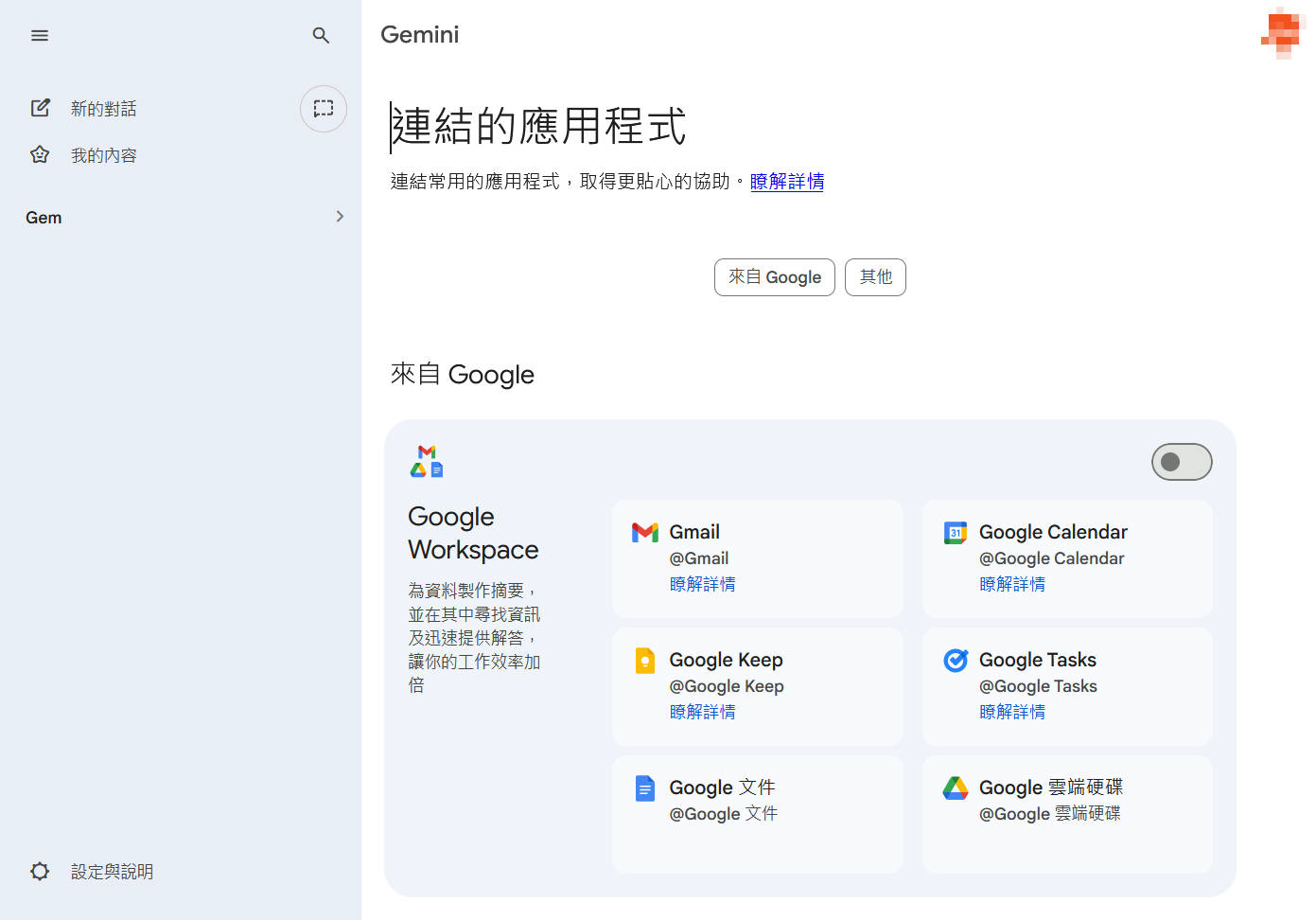The image size is (1316, 920).
Task: Open the account profile avatar
Action: (1283, 33)
